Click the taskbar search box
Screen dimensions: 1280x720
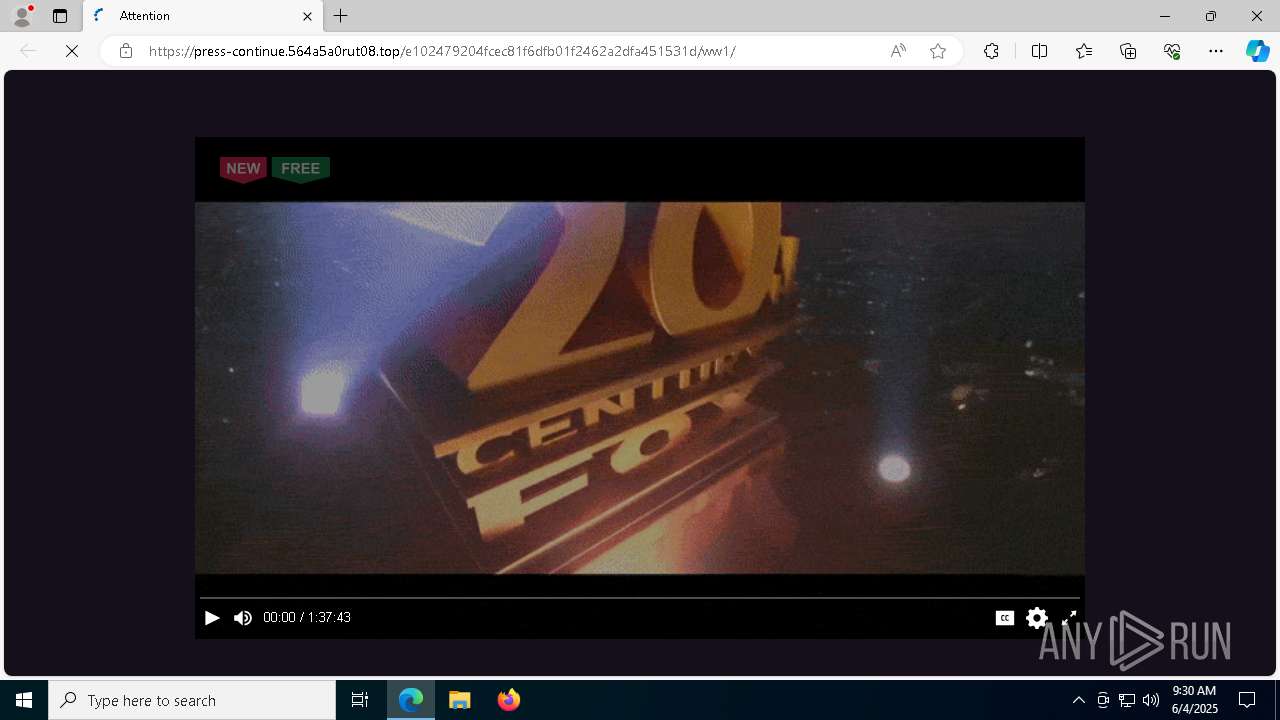click(192, 700)
